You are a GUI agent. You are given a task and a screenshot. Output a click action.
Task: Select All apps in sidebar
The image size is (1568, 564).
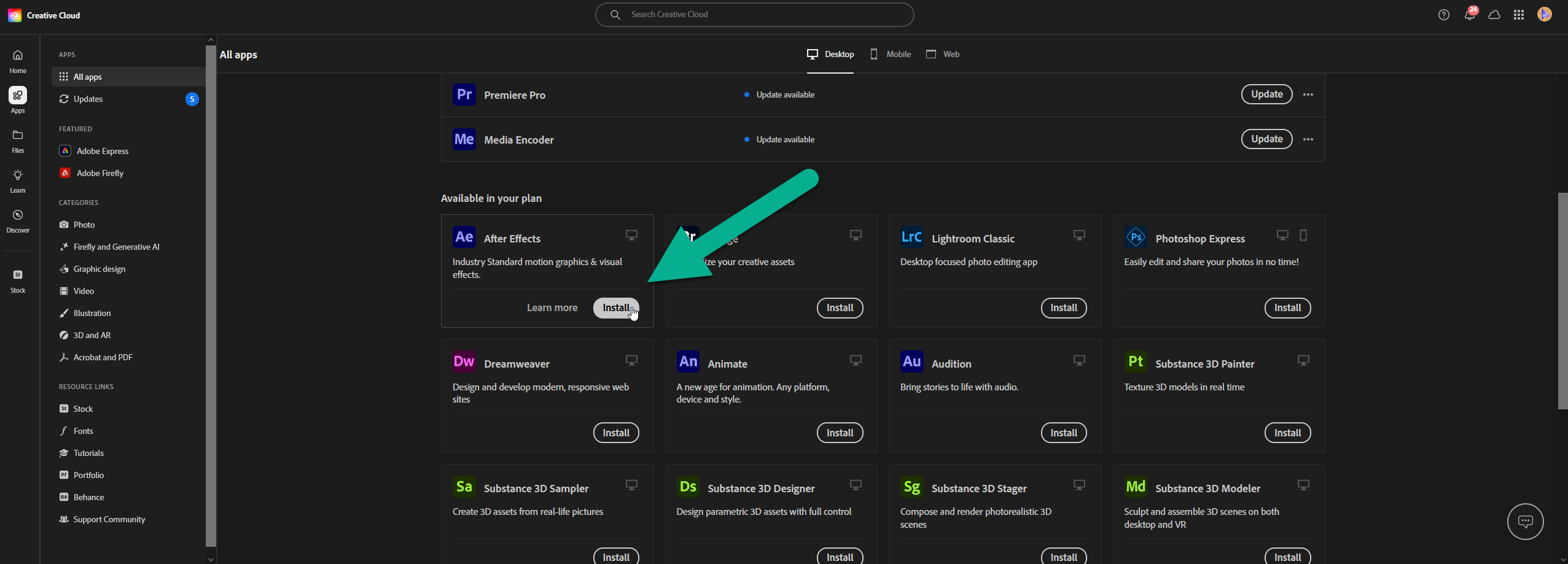pos(128,77)
